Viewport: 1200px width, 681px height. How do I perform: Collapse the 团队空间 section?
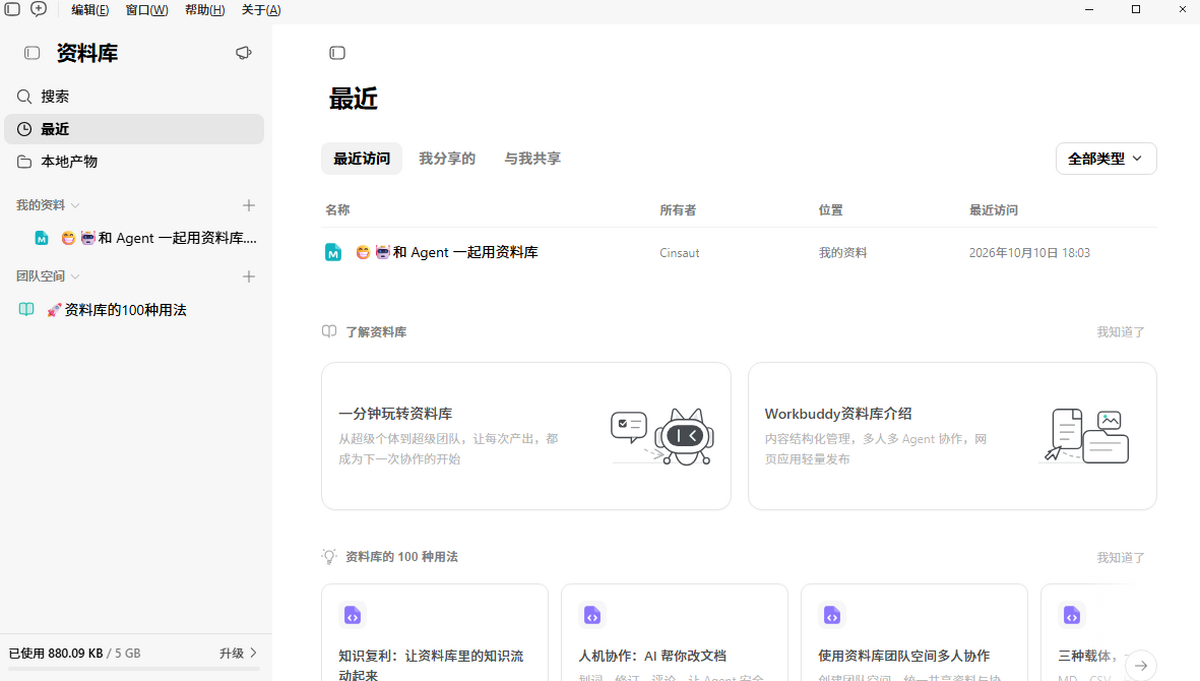click(75, 276)
